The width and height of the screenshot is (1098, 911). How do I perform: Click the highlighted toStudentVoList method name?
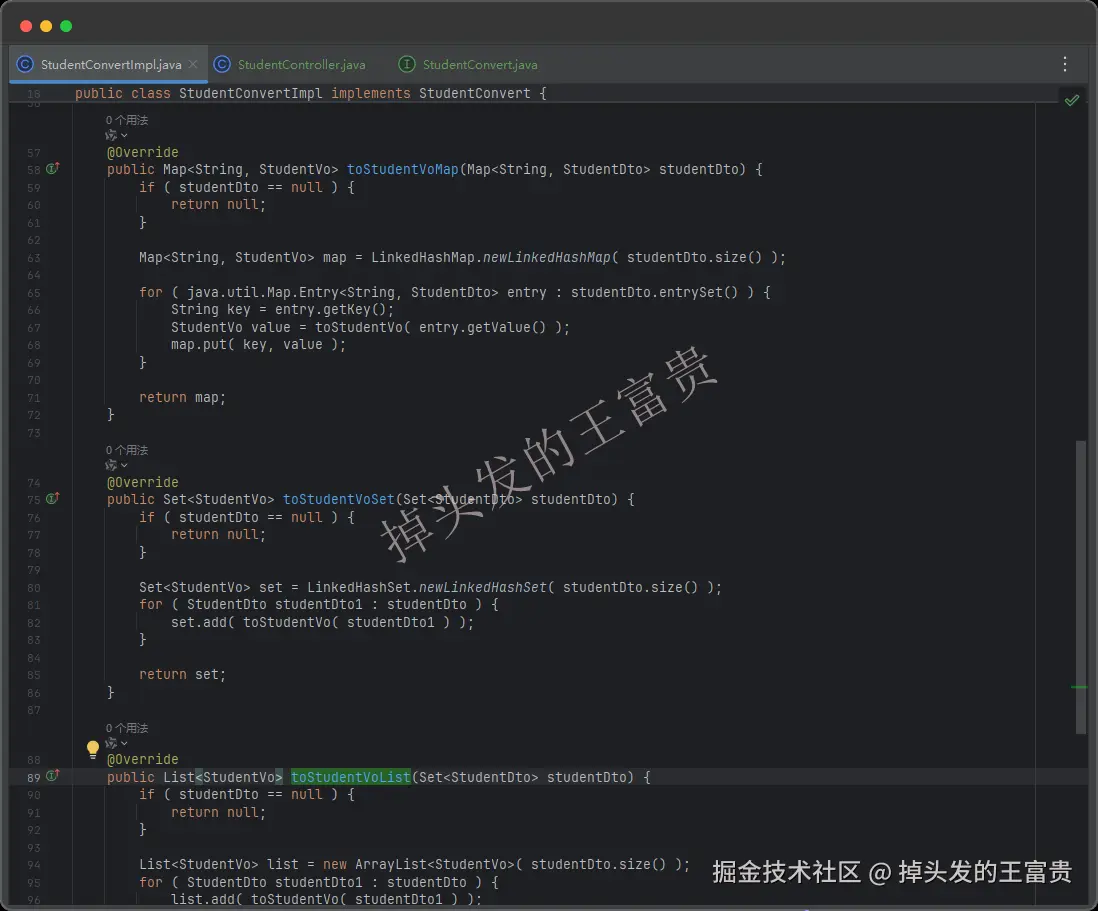[x=351, y=777]
